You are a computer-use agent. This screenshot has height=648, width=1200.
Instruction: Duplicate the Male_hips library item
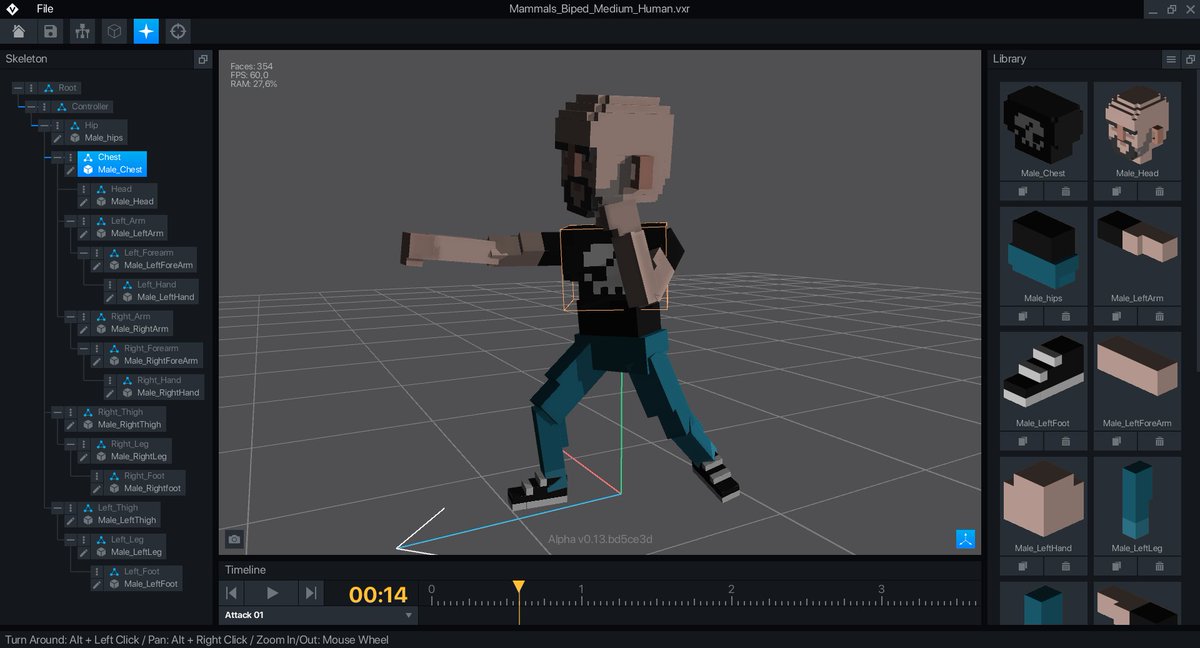tap(1023, 316)
